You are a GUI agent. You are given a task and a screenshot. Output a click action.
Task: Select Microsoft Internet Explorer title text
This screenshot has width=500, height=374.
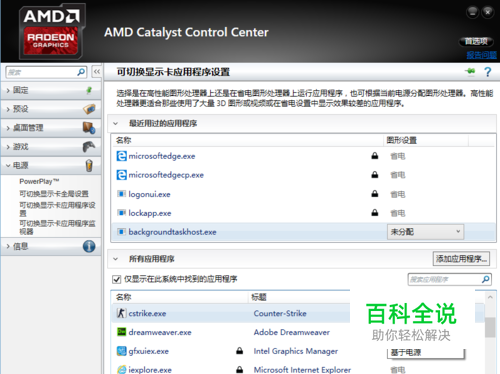click(302, 370)
